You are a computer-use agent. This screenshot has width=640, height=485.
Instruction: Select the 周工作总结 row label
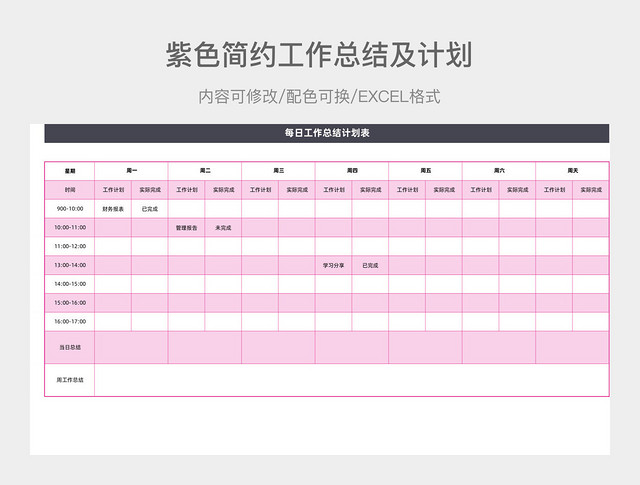pos(70,380)
